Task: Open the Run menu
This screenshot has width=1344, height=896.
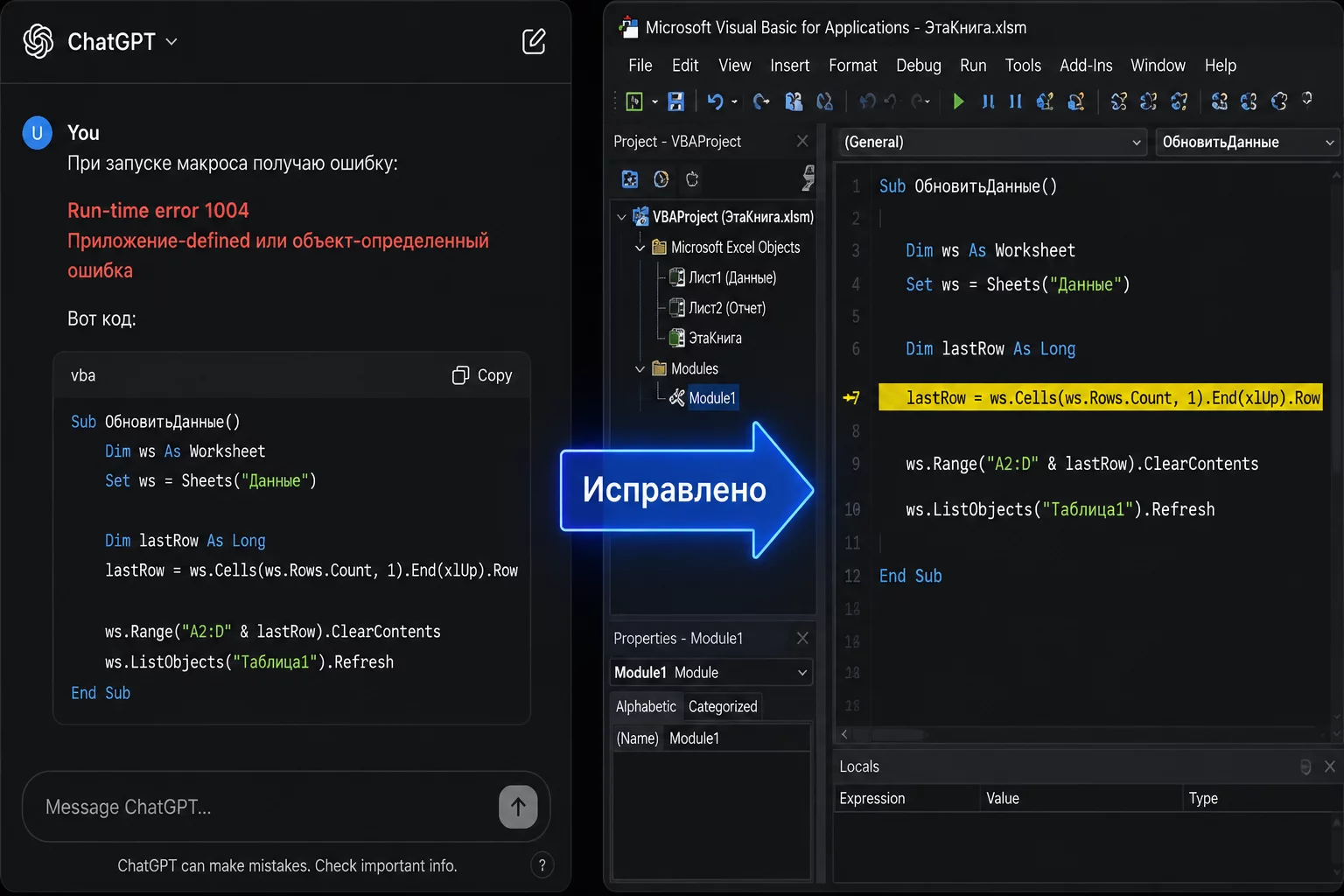Action: (x=973, y=66)
